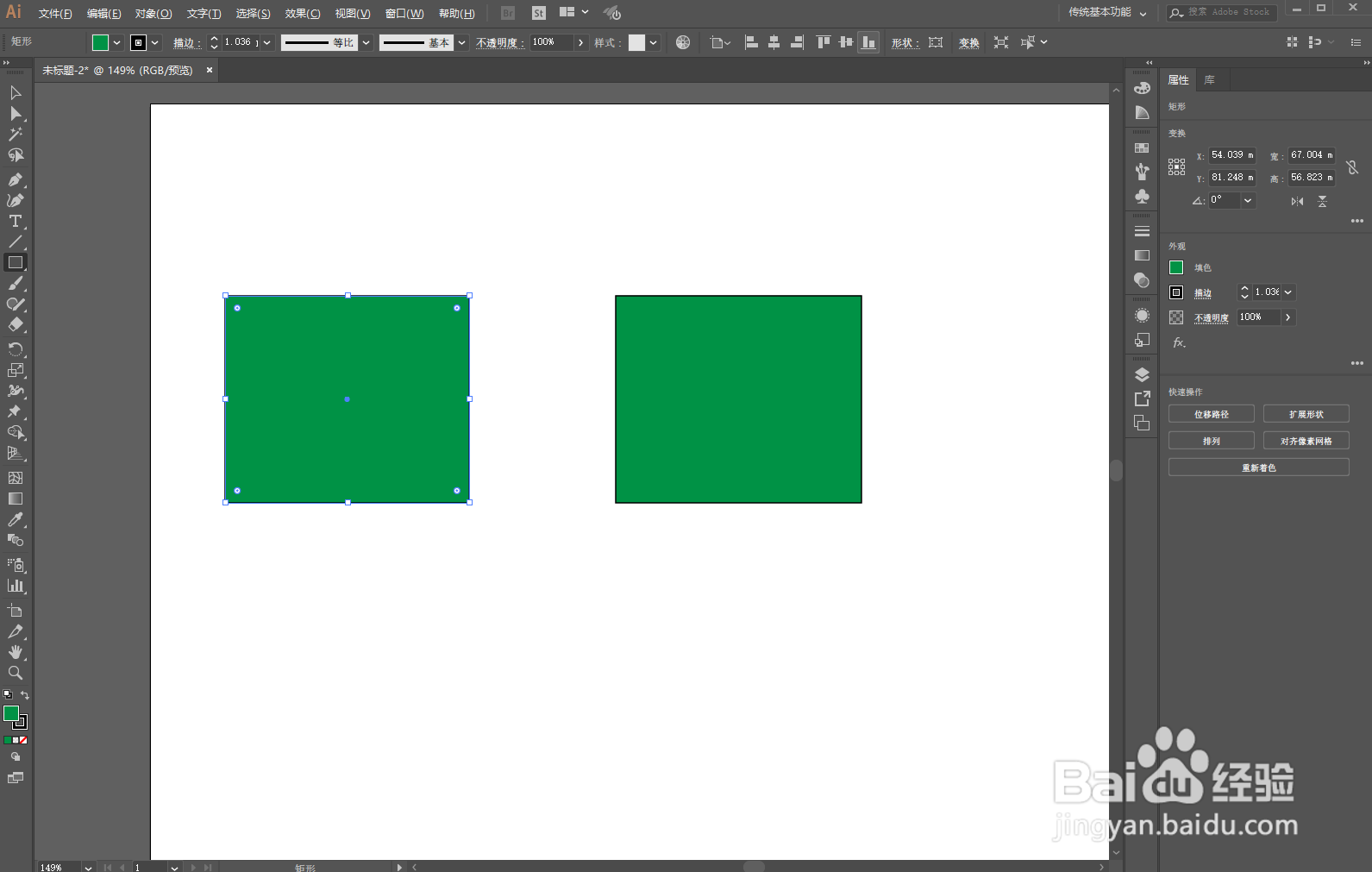
Task: Select the Artboard tool
Action: (x=16, y=611)
